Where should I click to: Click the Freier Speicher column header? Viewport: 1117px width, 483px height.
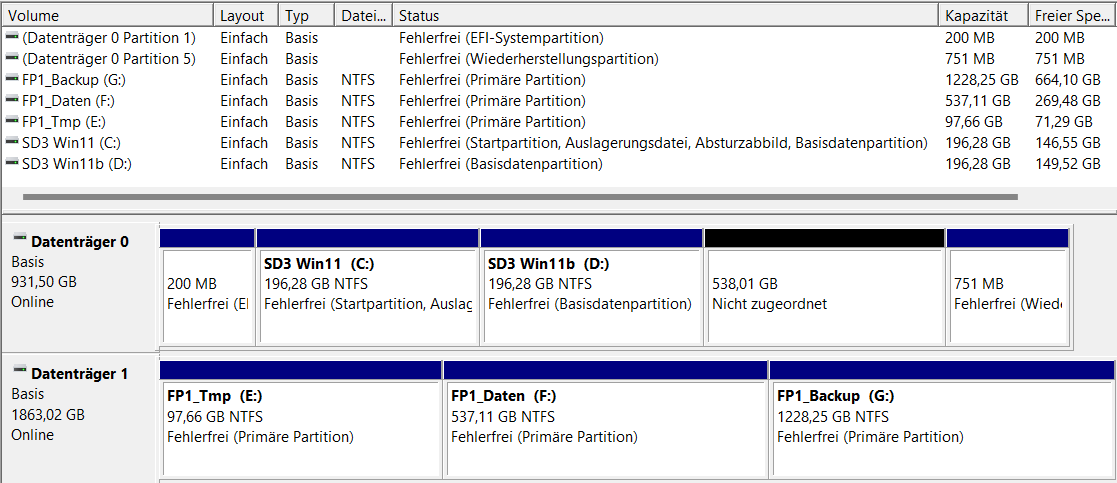(1072, 16)
